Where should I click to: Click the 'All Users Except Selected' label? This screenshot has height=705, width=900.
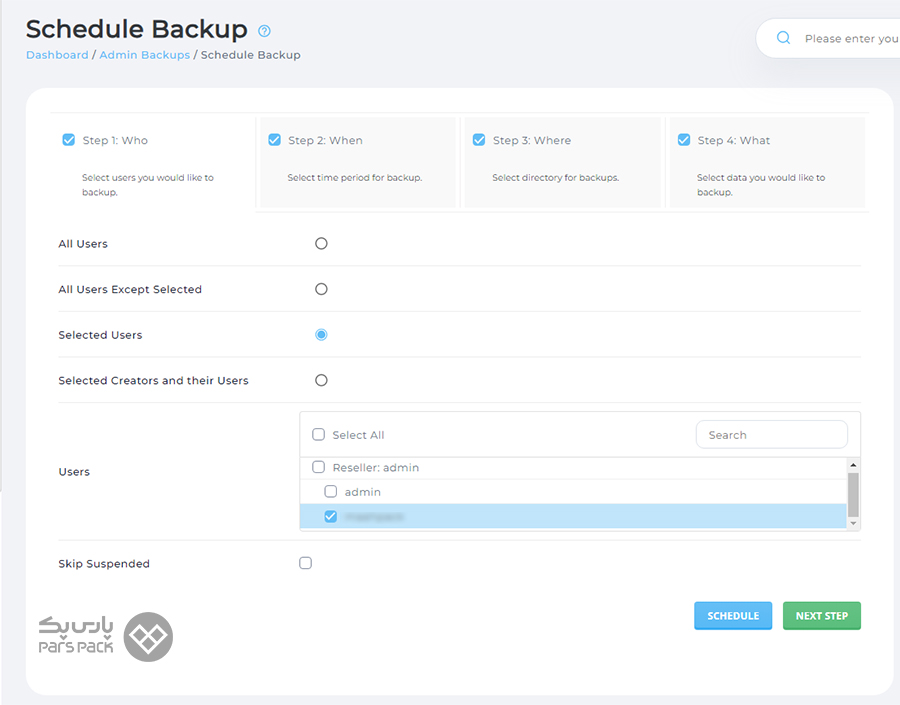point(130,289)
